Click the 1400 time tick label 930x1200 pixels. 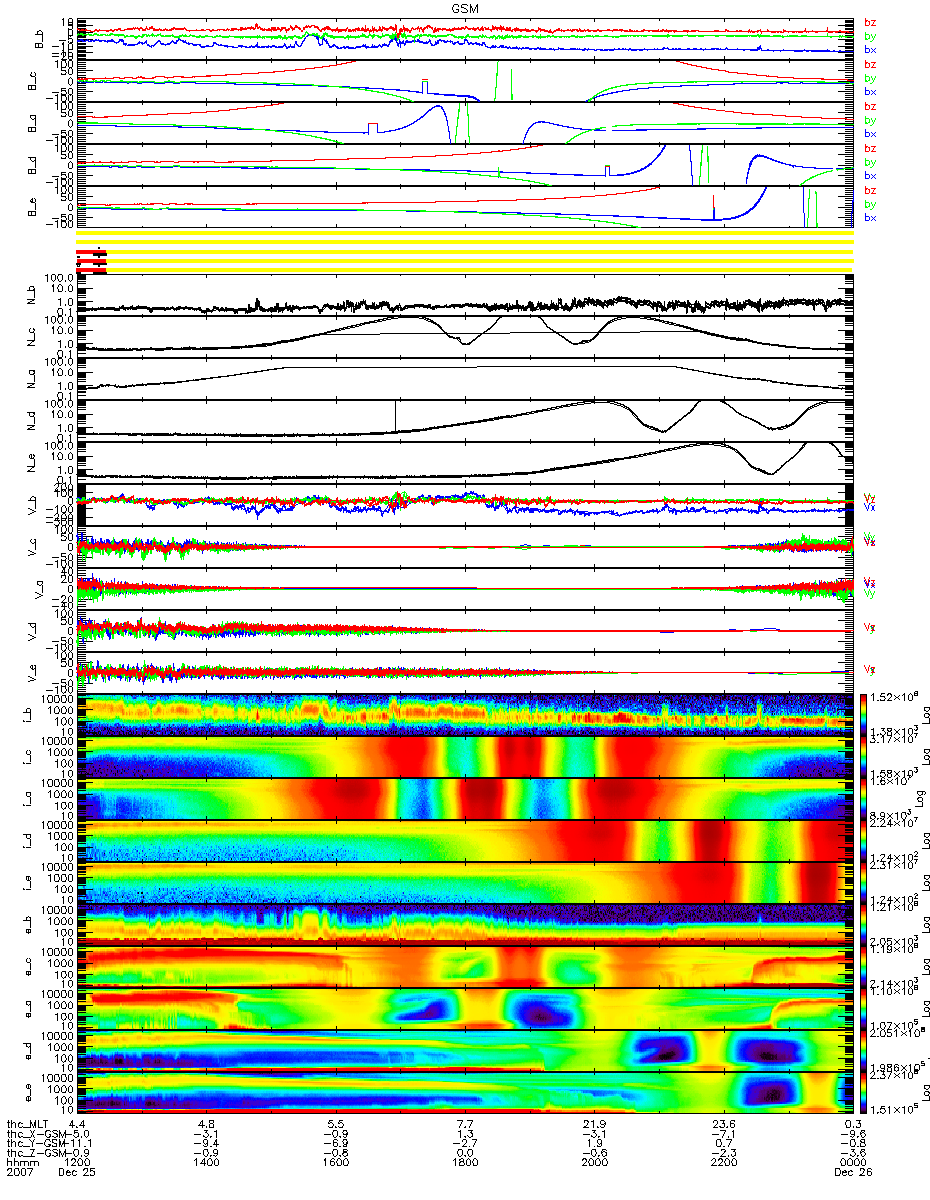207,1163
